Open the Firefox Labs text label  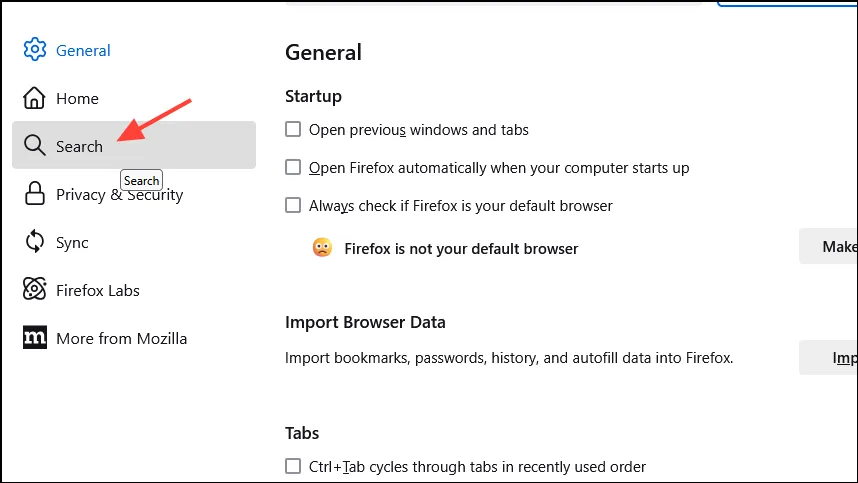click(98, 290)
